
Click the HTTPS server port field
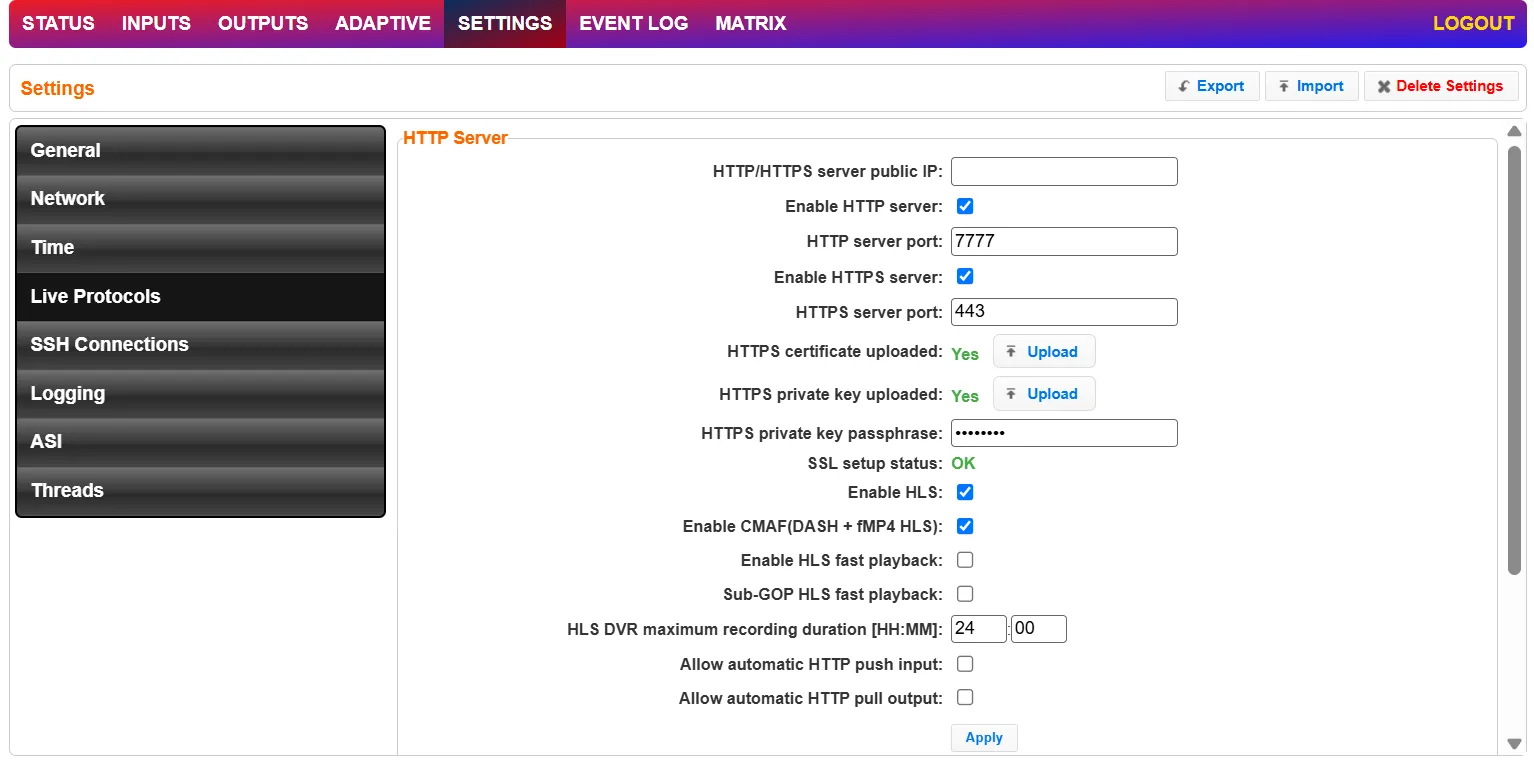pos(1064,312)
